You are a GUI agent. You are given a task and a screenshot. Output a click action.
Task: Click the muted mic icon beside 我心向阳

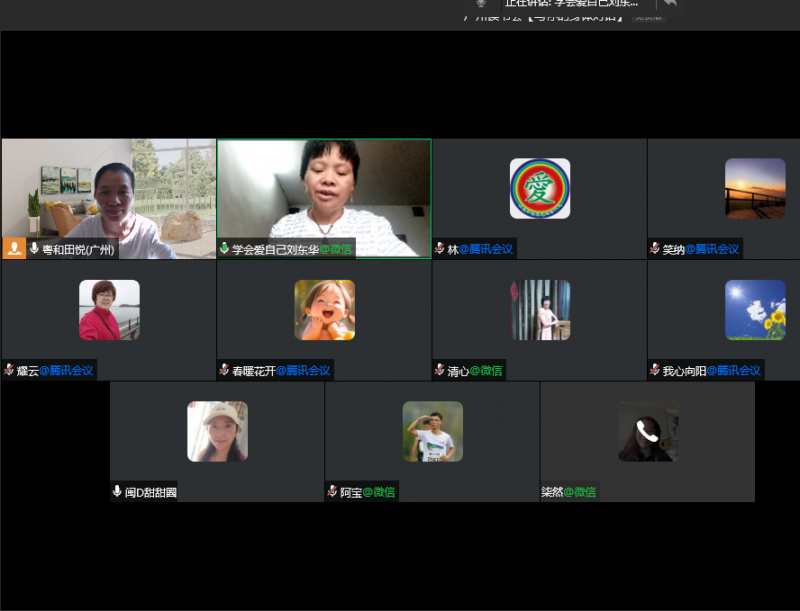(x=655, y=370)
